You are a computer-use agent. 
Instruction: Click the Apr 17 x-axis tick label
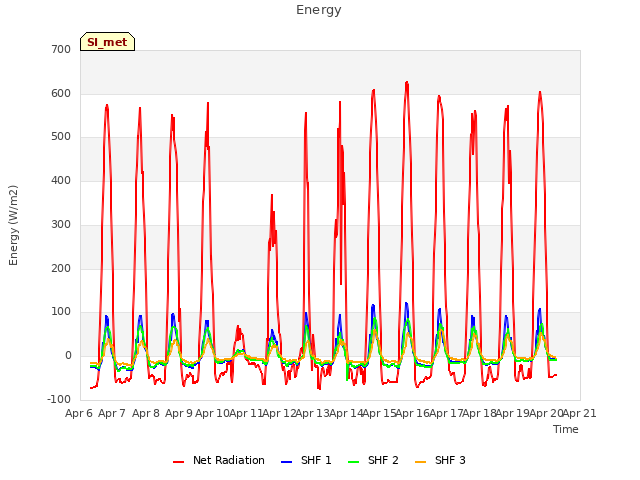(446, 413)
